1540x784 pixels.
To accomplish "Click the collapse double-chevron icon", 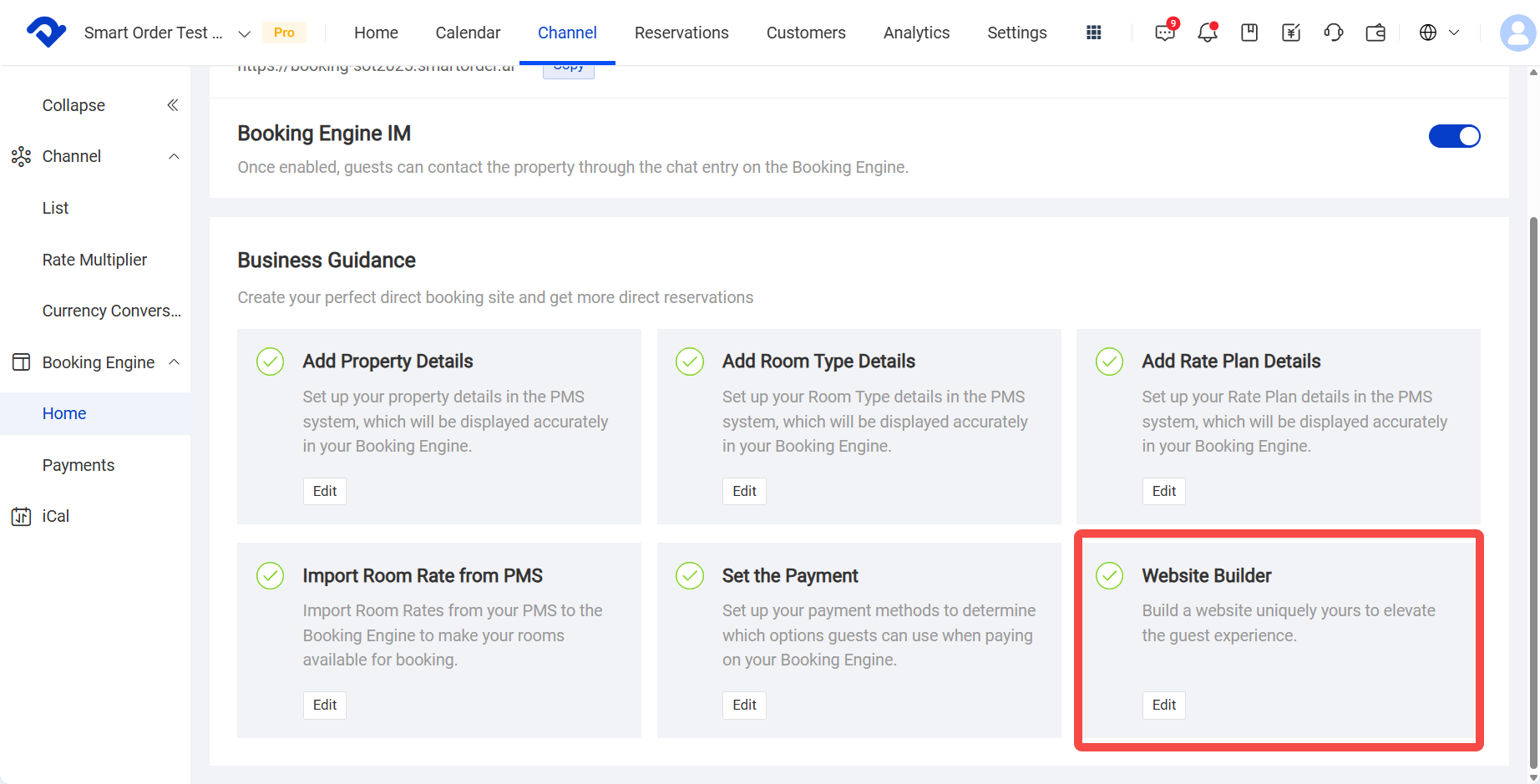I will coord(173,105).
